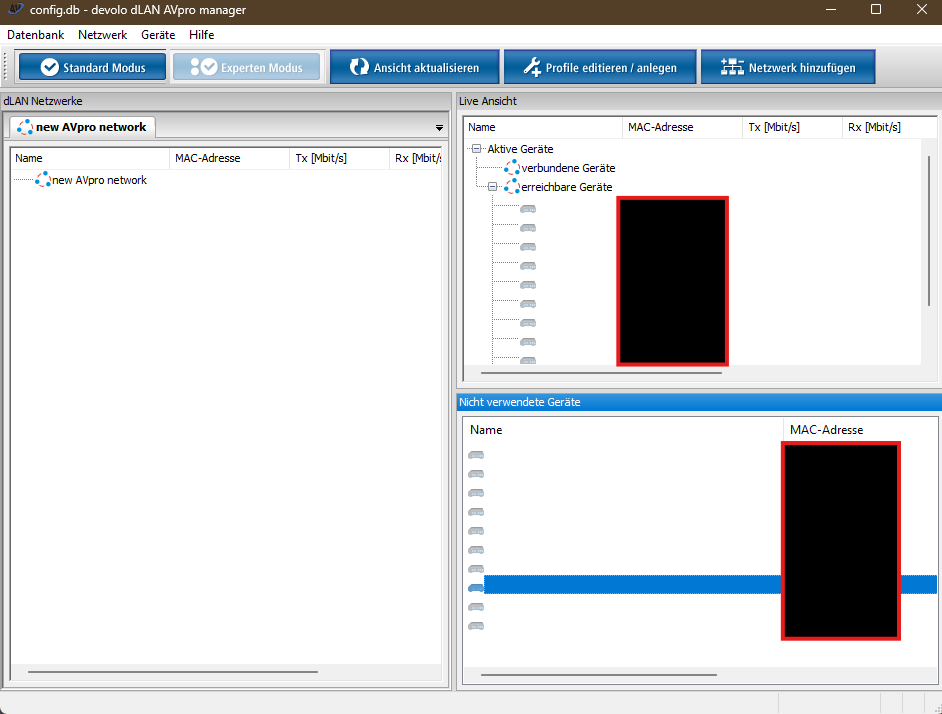Click network icon beside new AVpro network row
This screenshot has width=942, height=714.
pyautogui.click(x=43, y=179)
